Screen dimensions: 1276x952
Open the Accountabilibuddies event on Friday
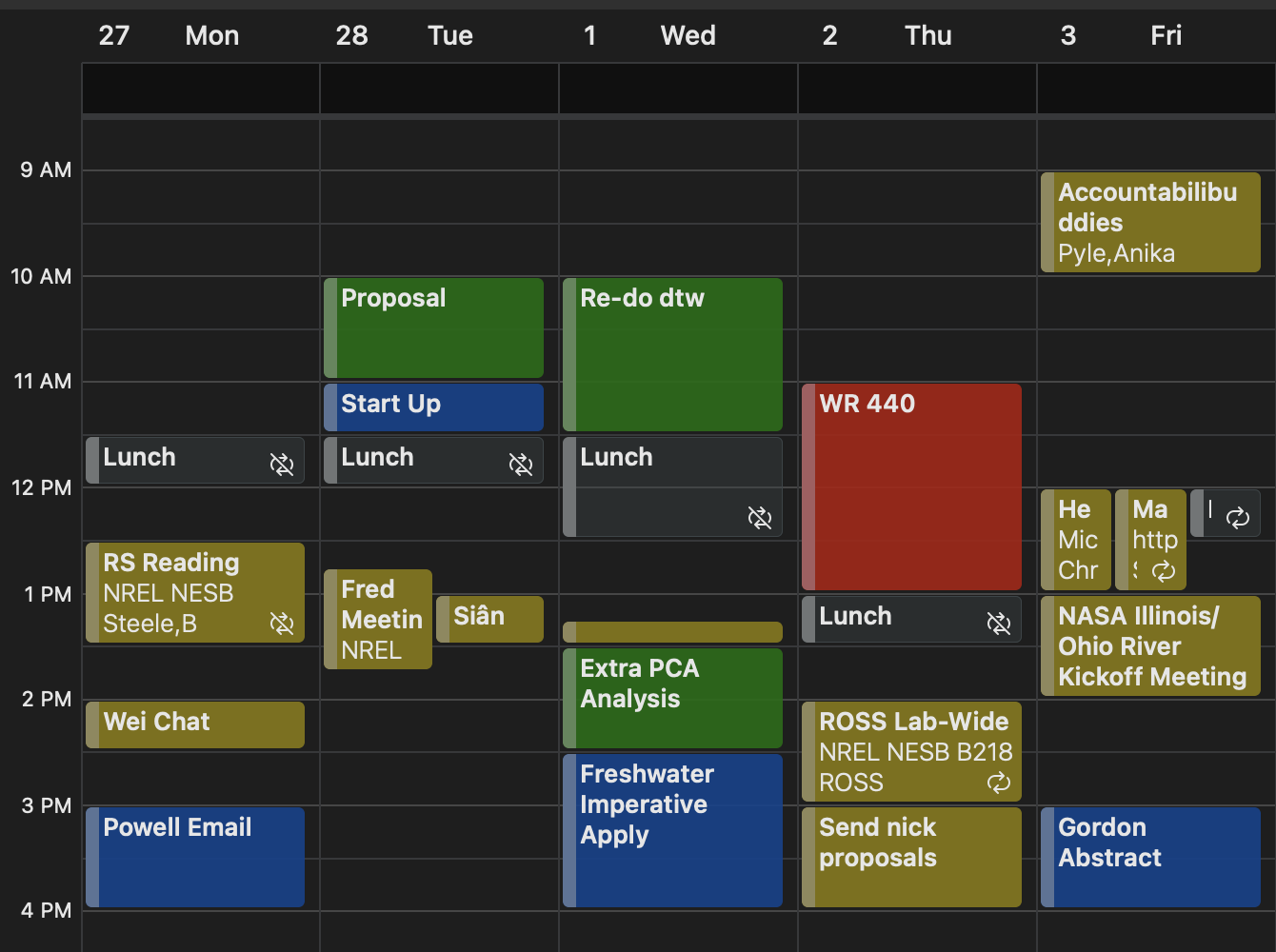[1150, 223]
